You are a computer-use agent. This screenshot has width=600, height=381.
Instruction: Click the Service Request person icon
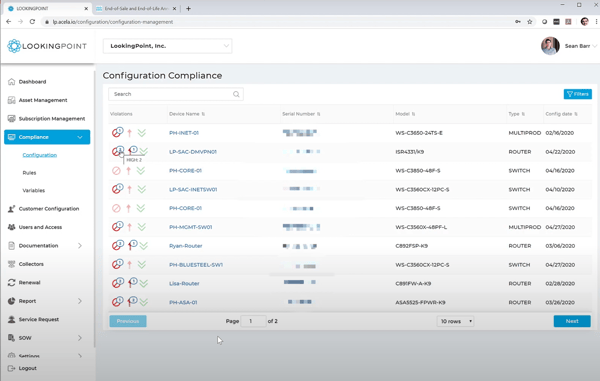pyautogui.click(x=11, y=319)
